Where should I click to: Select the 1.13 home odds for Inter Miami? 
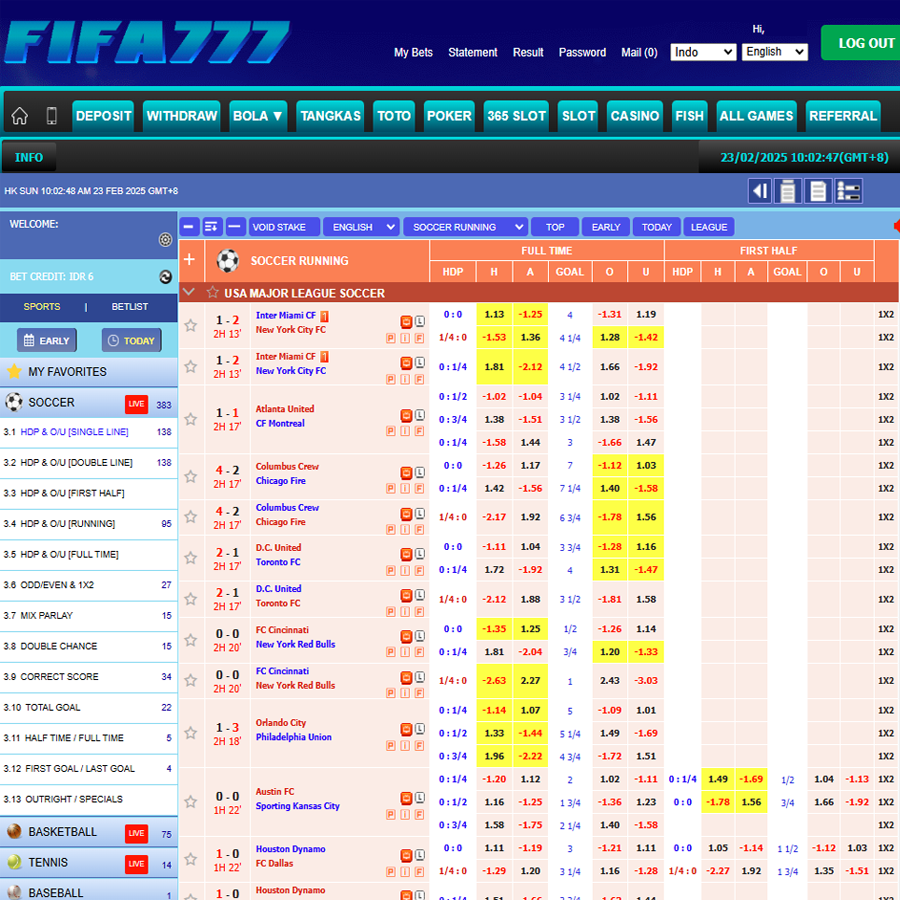click(x=494, y=314)
